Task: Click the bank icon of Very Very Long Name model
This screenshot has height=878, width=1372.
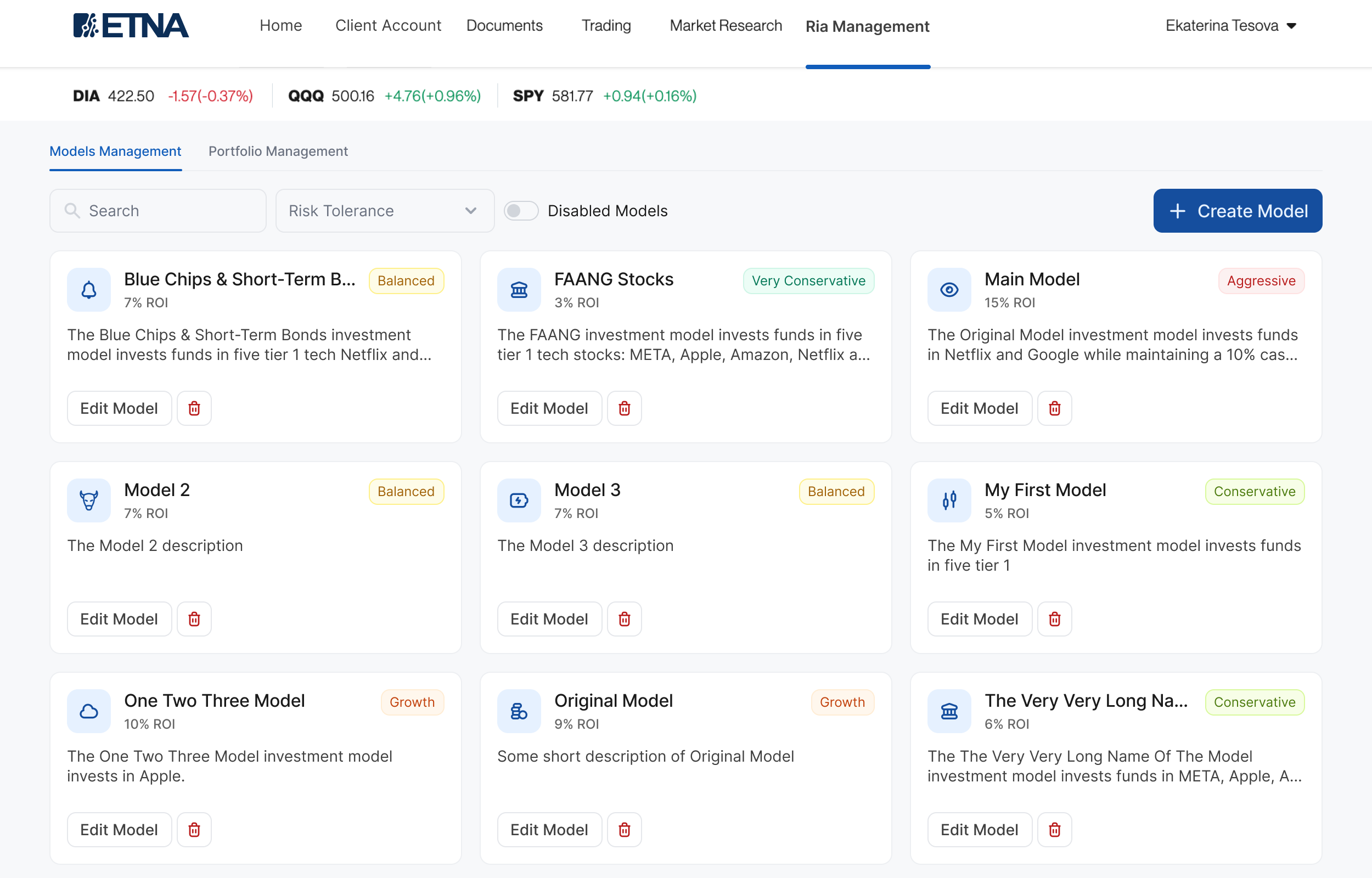Action: point(949,711)
